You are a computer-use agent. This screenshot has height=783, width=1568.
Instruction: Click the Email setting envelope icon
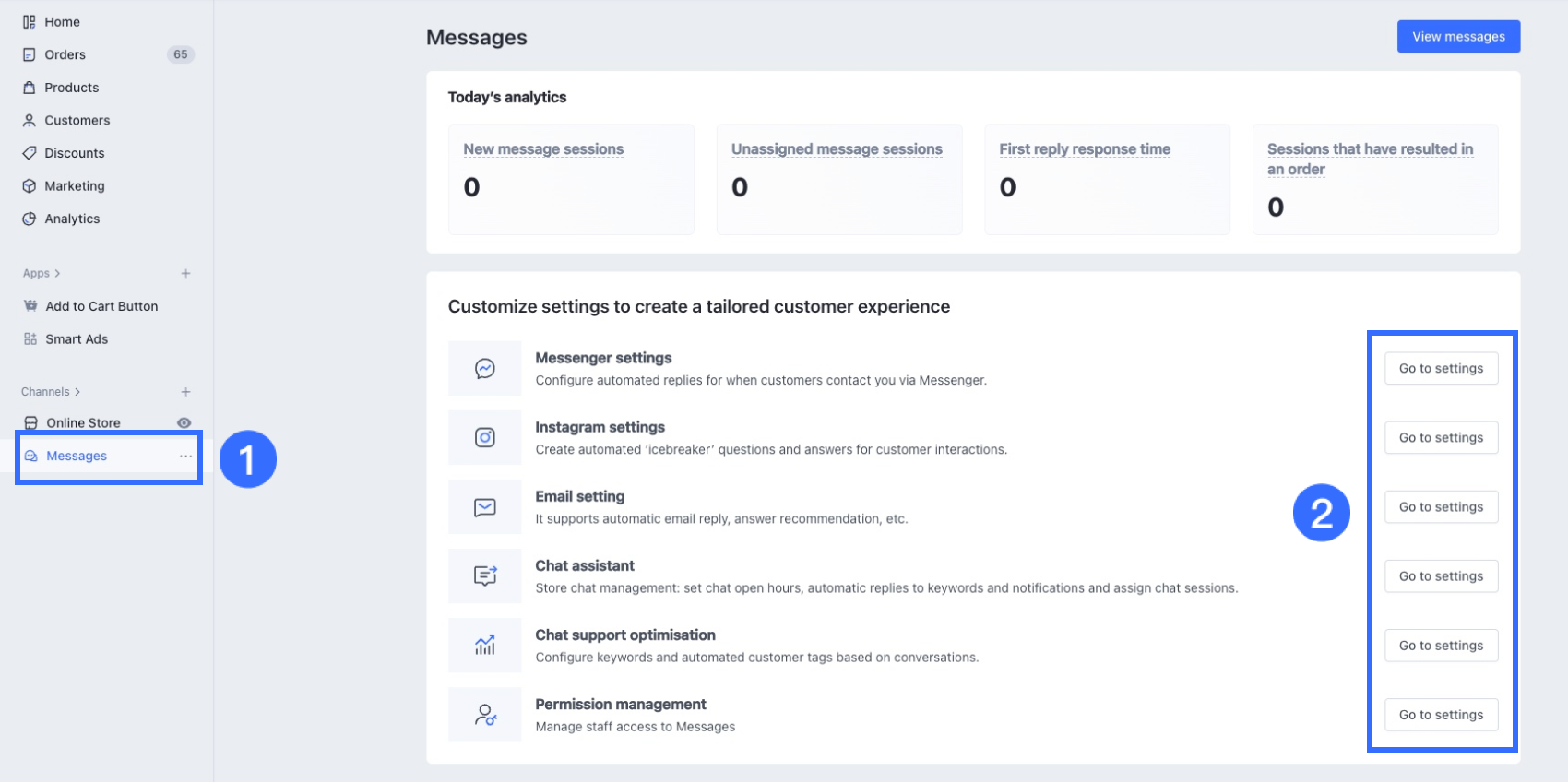tap(485, 507)
